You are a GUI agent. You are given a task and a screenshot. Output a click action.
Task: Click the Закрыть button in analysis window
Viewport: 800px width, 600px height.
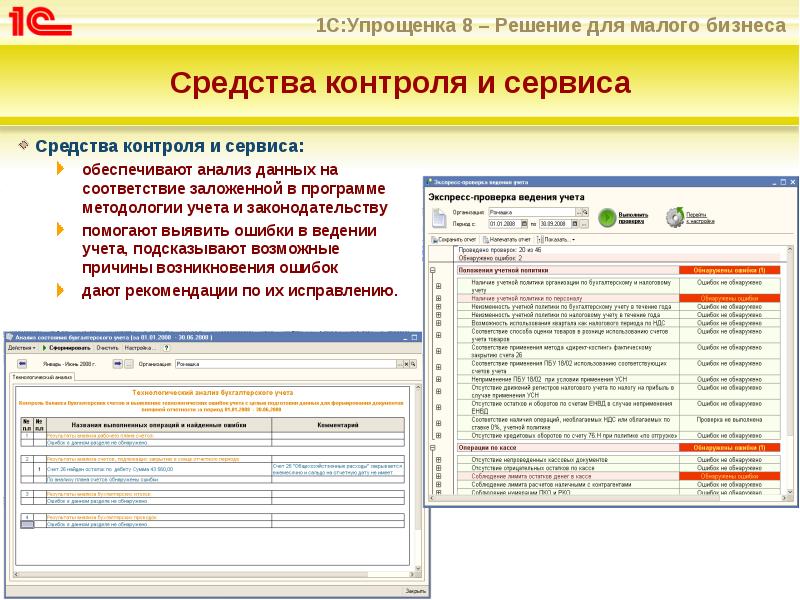(415, 591)
